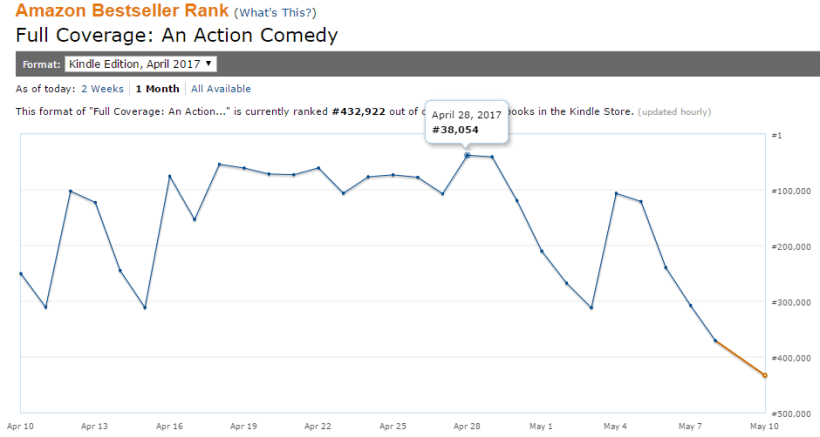The width and height of the screenshot is (820, 437).
Task: Click the Apr 15 trough data point
Action: click(x=145, y=307)
